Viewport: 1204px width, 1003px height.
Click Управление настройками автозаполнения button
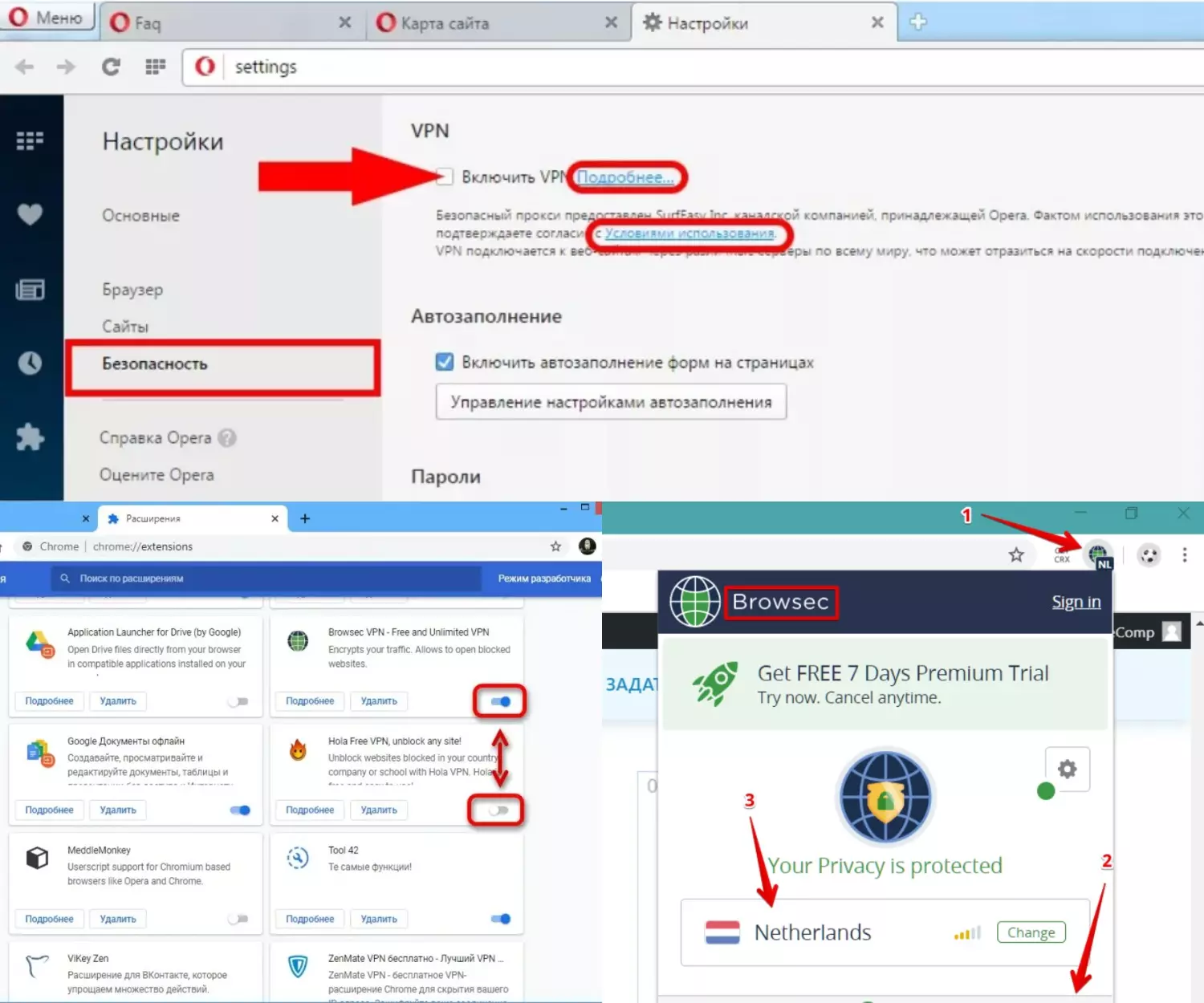(x=611, y=402)
